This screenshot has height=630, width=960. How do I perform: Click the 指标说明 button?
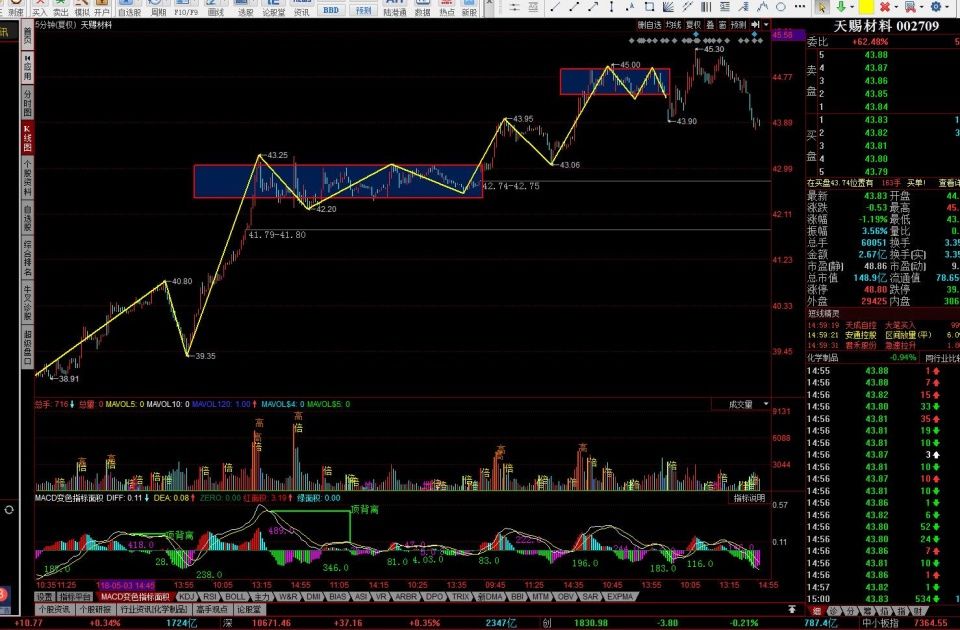[749, 497]
